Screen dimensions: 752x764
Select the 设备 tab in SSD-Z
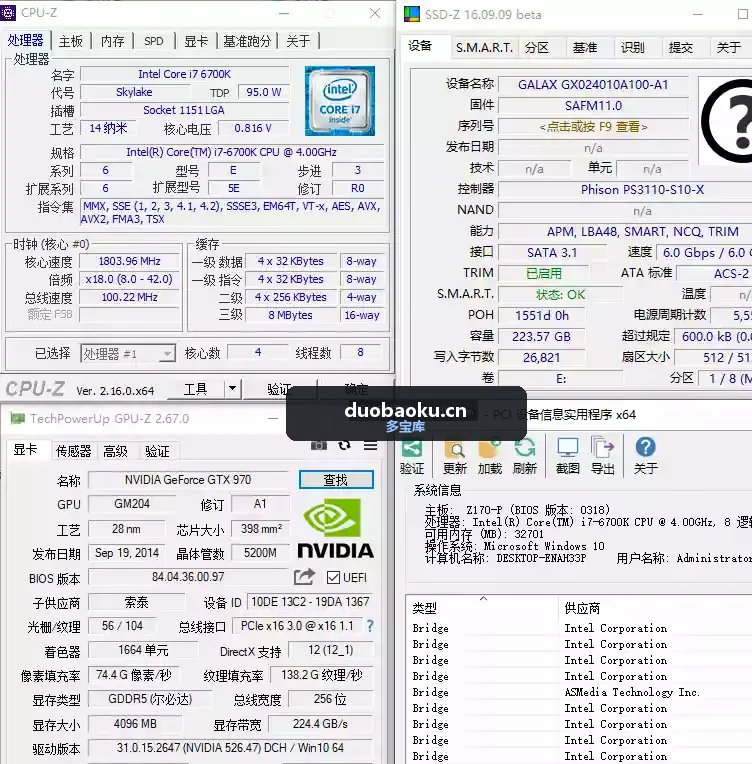click(x=420, y=46)
